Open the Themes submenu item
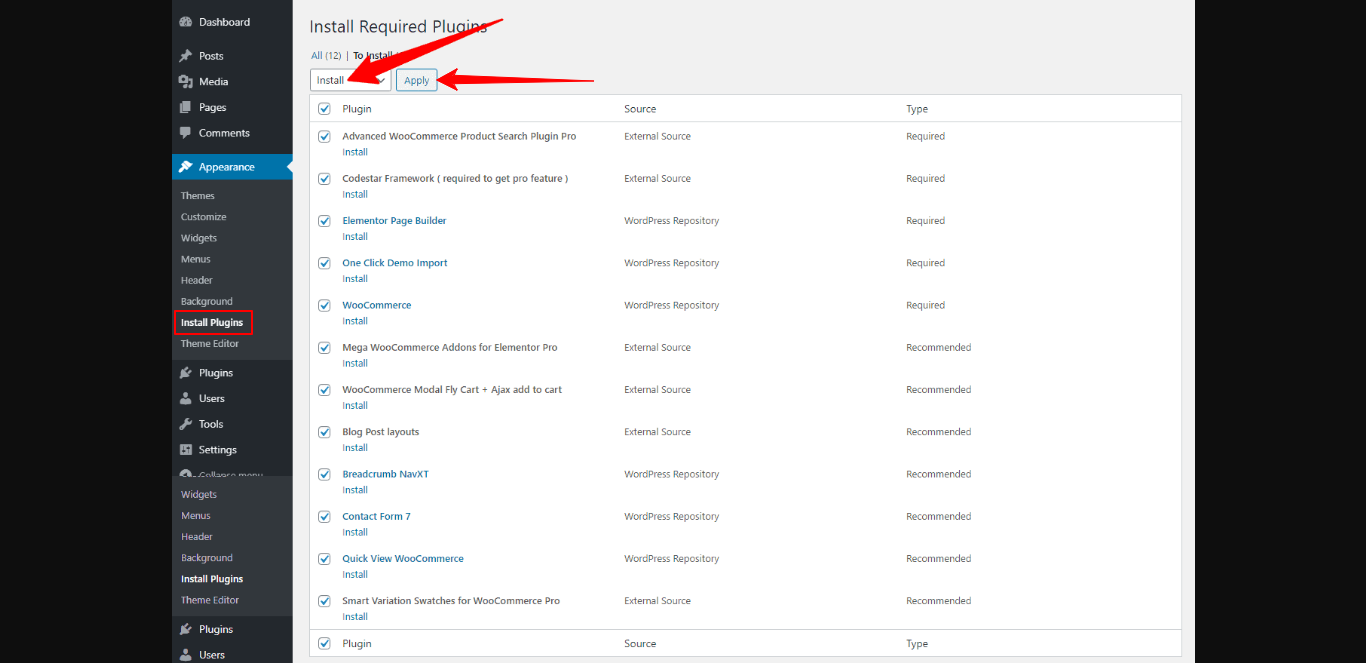Image resolution: width=1366 pixels, height=663 pixels. coord(198,196)
